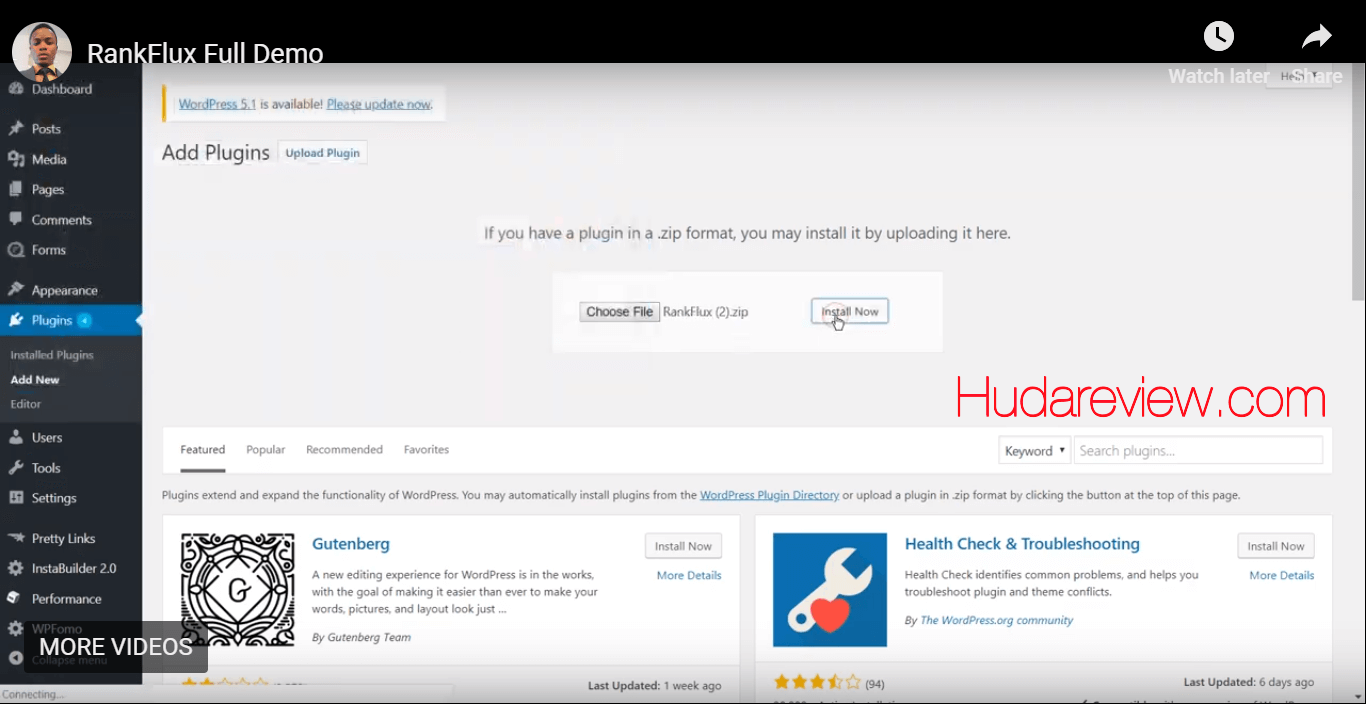Screen dimensions: 1366x704
Task: Click the WordPress 5.1 link
Action: (x=217, y=104)
